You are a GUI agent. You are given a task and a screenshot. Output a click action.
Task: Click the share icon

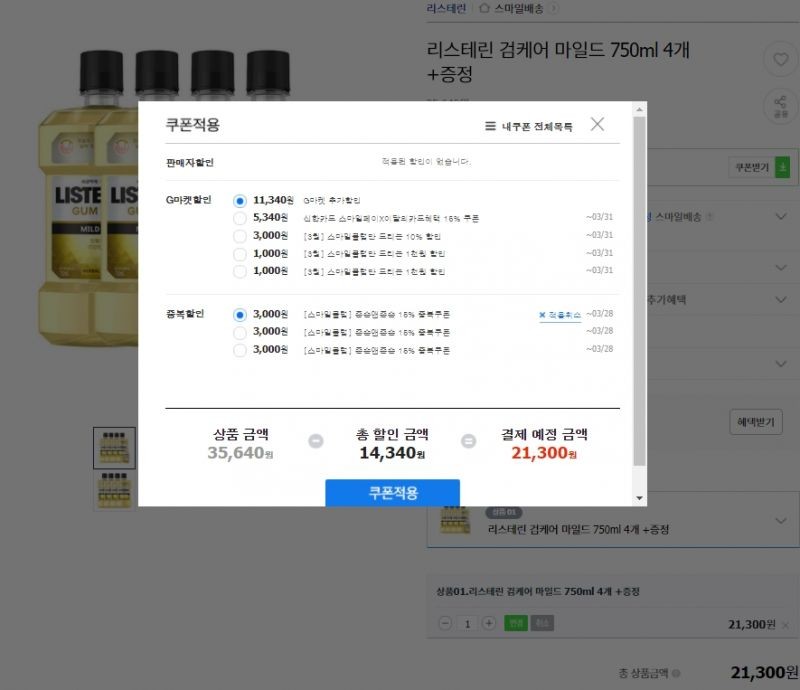click(781, 106)
